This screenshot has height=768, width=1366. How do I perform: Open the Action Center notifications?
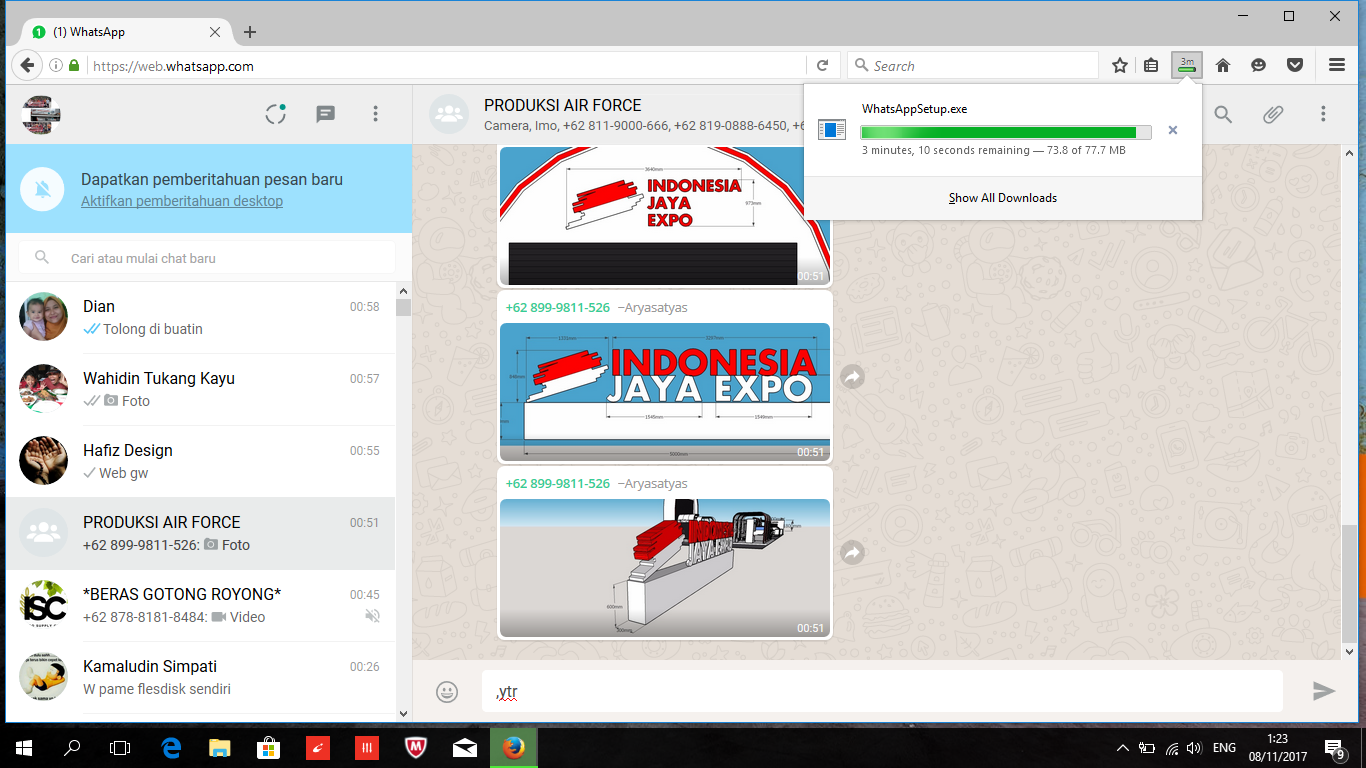click(1334, 748)
